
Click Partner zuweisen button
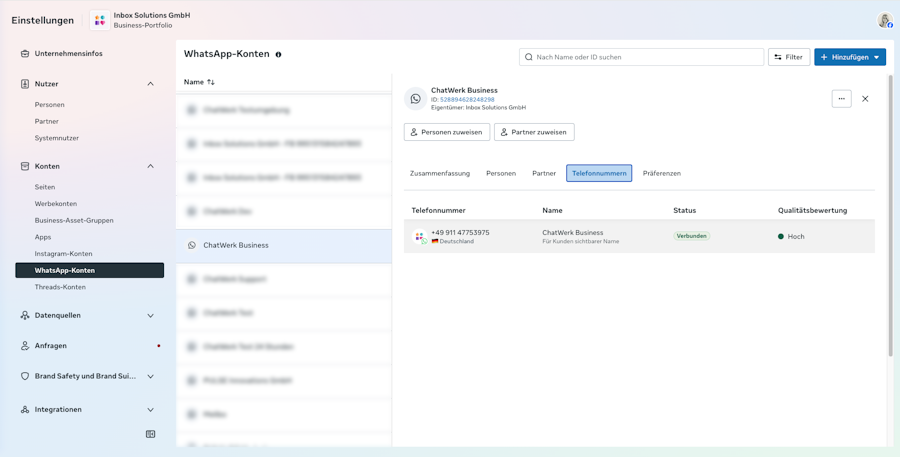pos(534,132)
